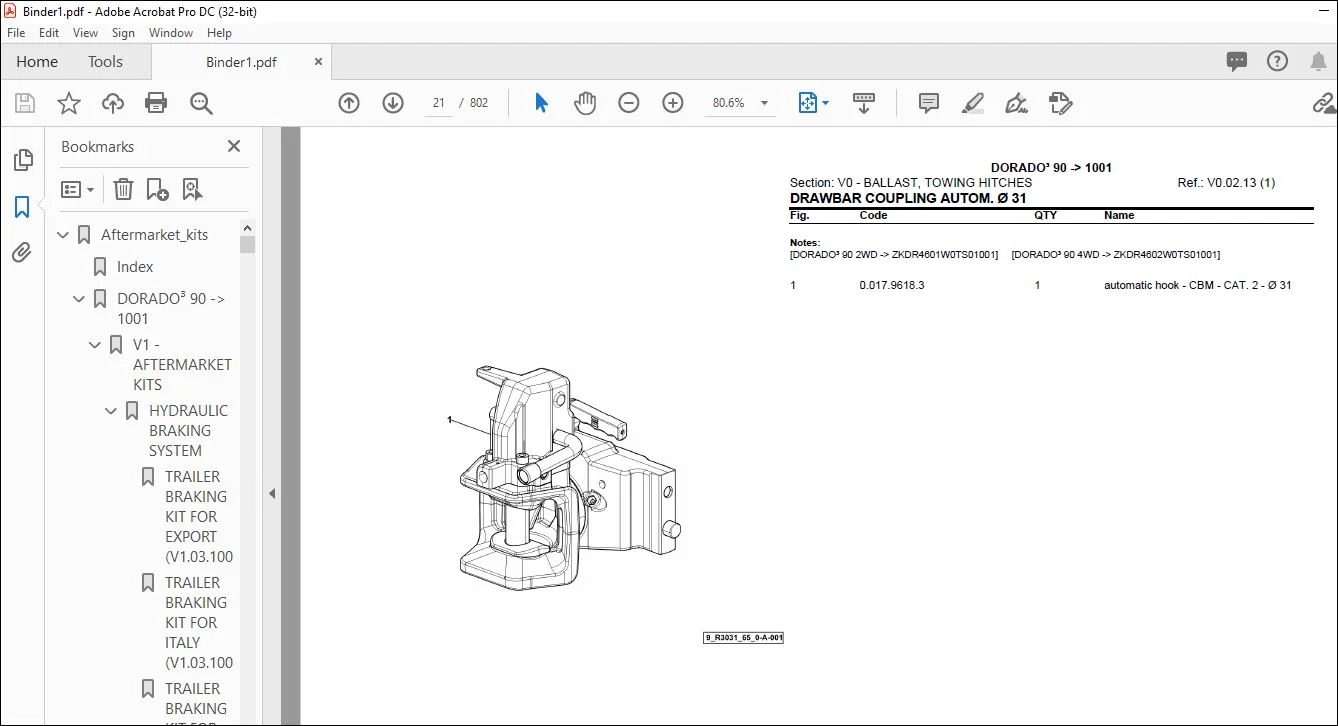Select DORADO³ 90 -> 1001 bookmark
The width and height of the screenshot is (1338, 726).
171,309
